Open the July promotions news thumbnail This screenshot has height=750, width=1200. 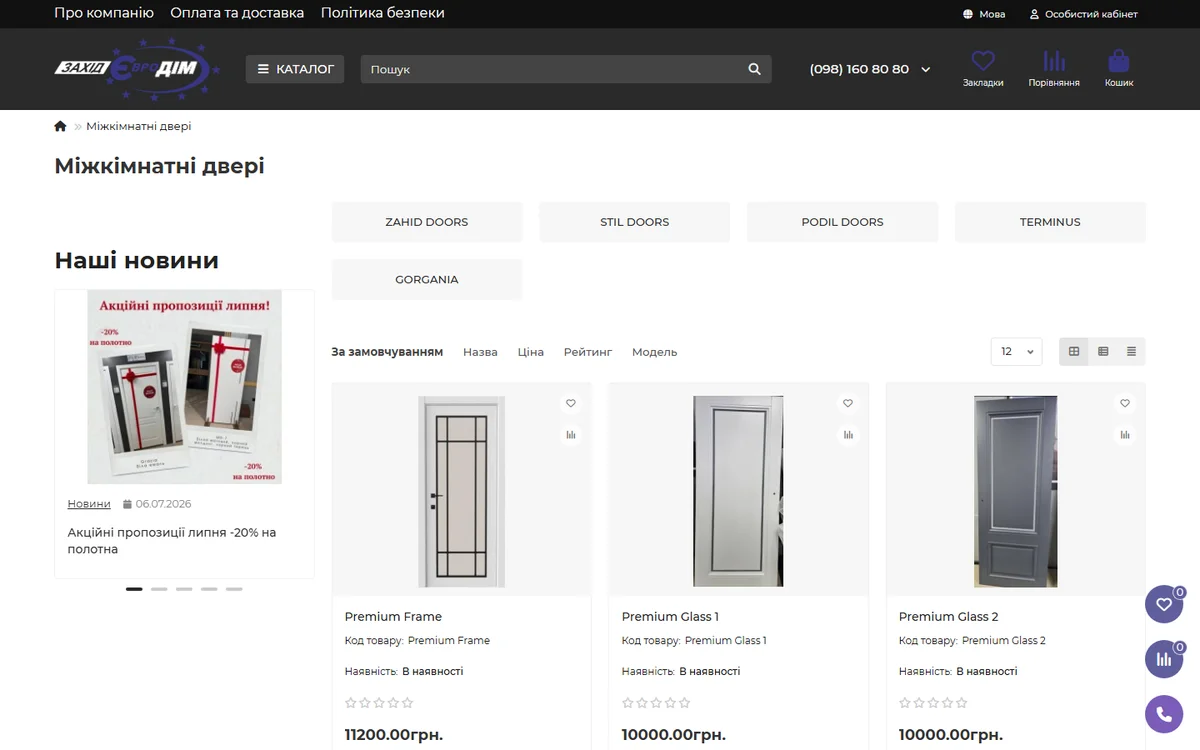point(184,387)
